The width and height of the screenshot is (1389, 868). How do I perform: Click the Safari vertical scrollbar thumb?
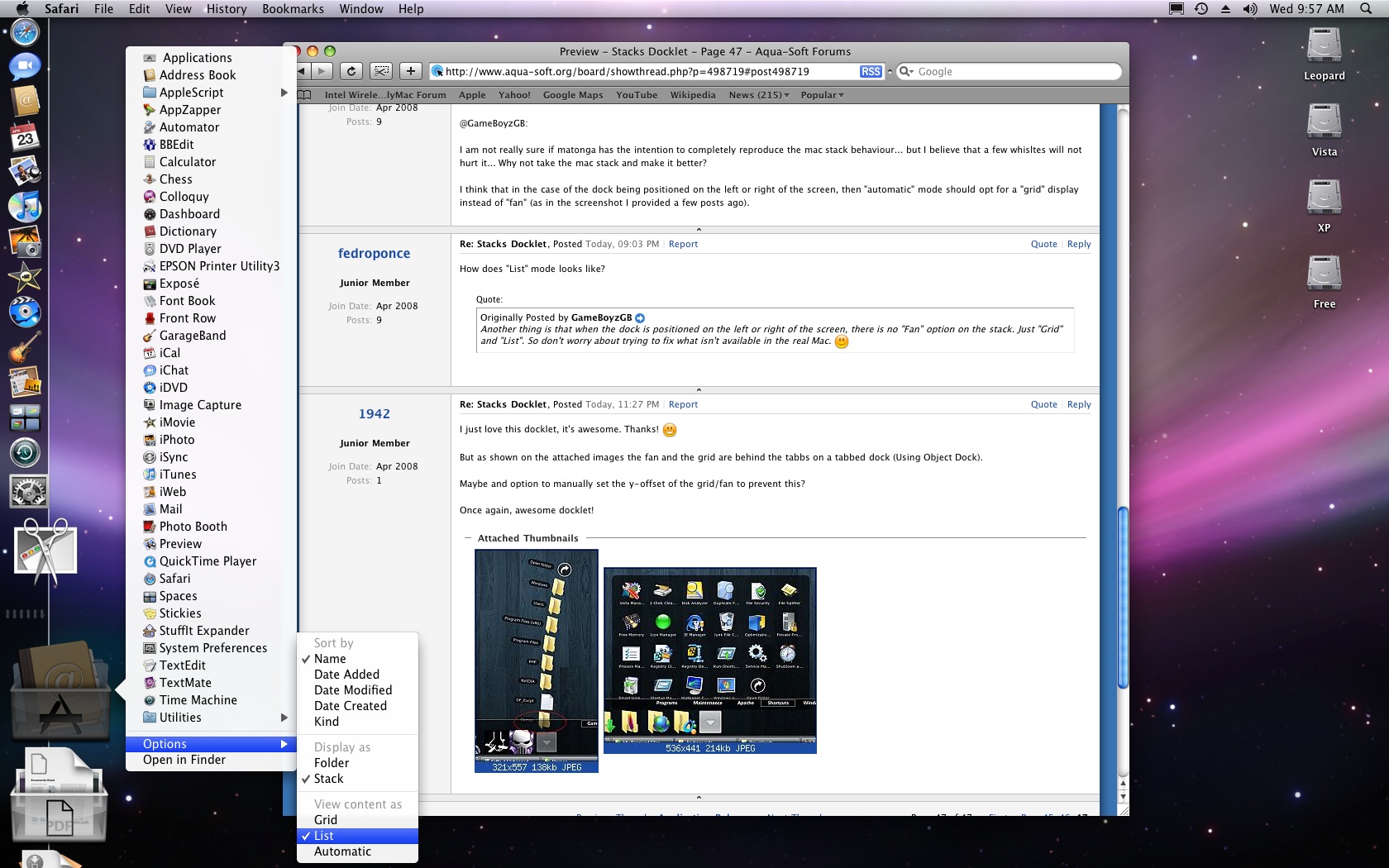pos(1123,597)
